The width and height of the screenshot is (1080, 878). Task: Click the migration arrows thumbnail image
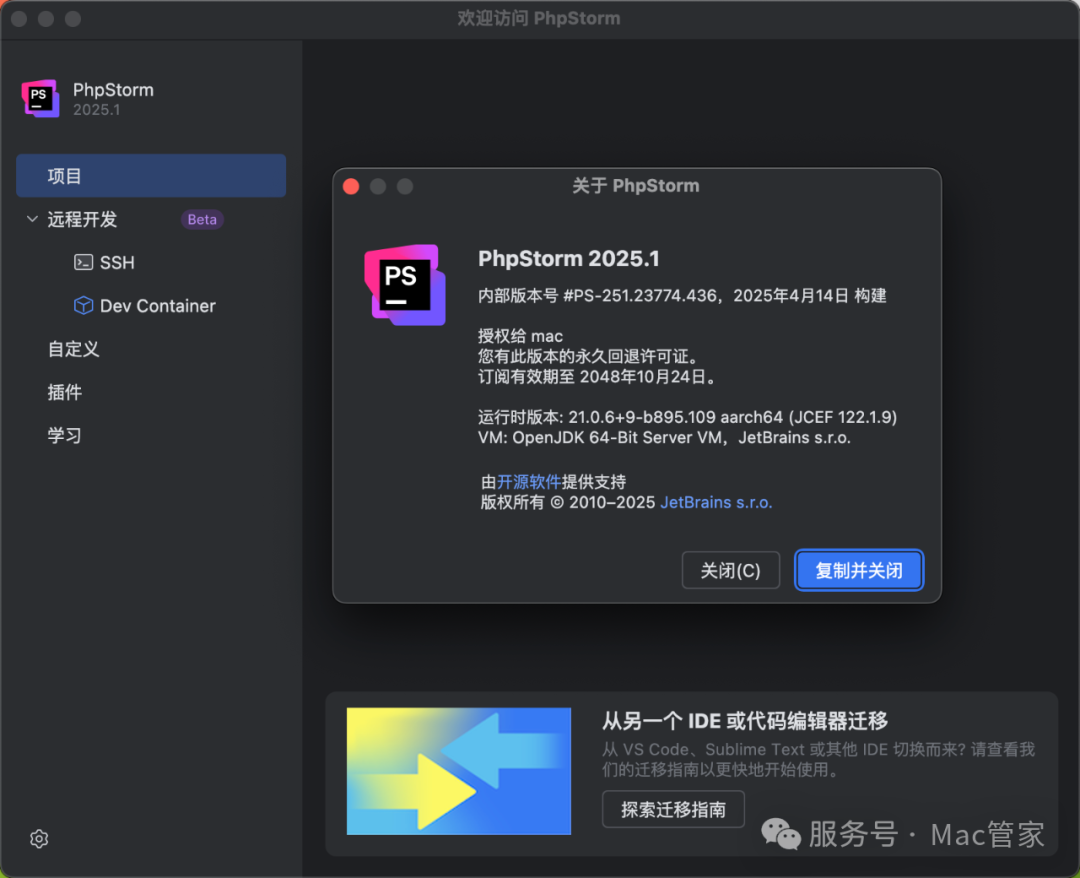click(x=458, y=771)
